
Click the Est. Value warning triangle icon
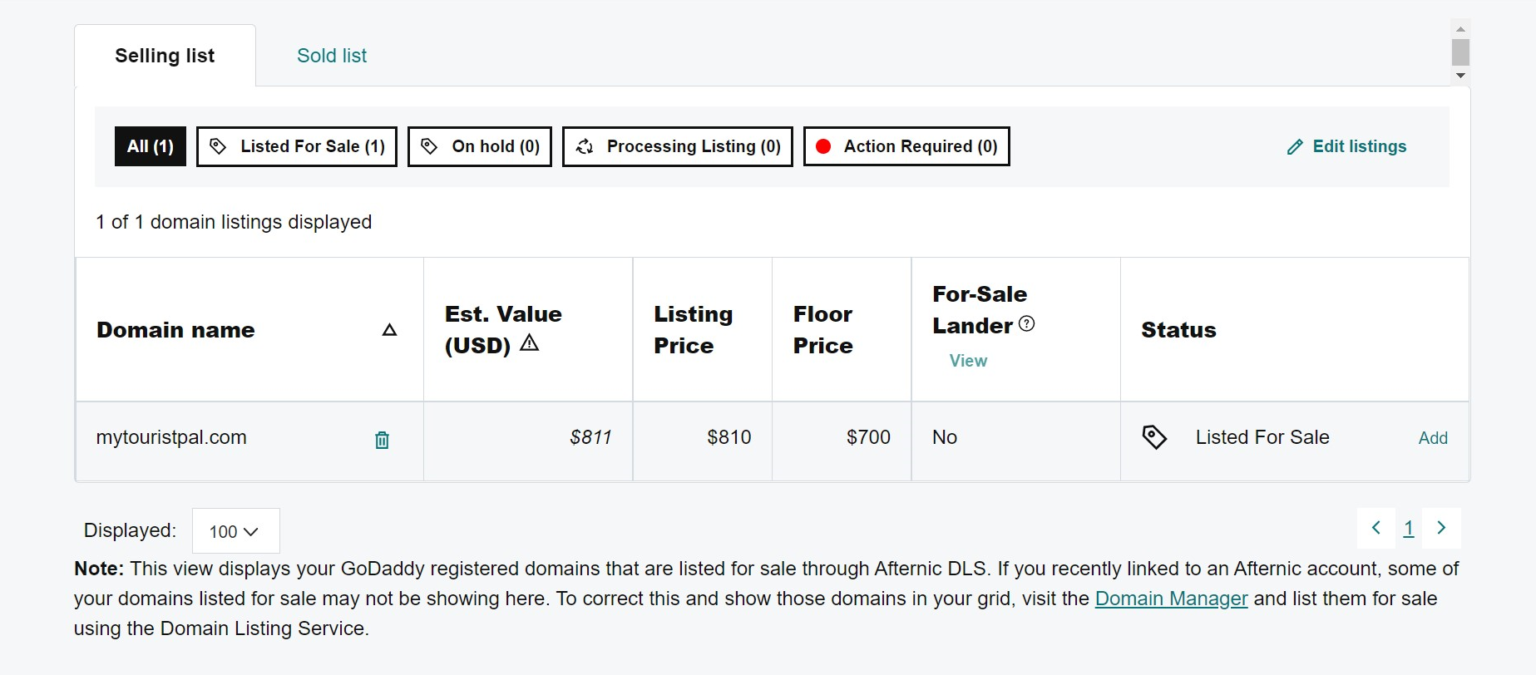[x=530, y=344]
